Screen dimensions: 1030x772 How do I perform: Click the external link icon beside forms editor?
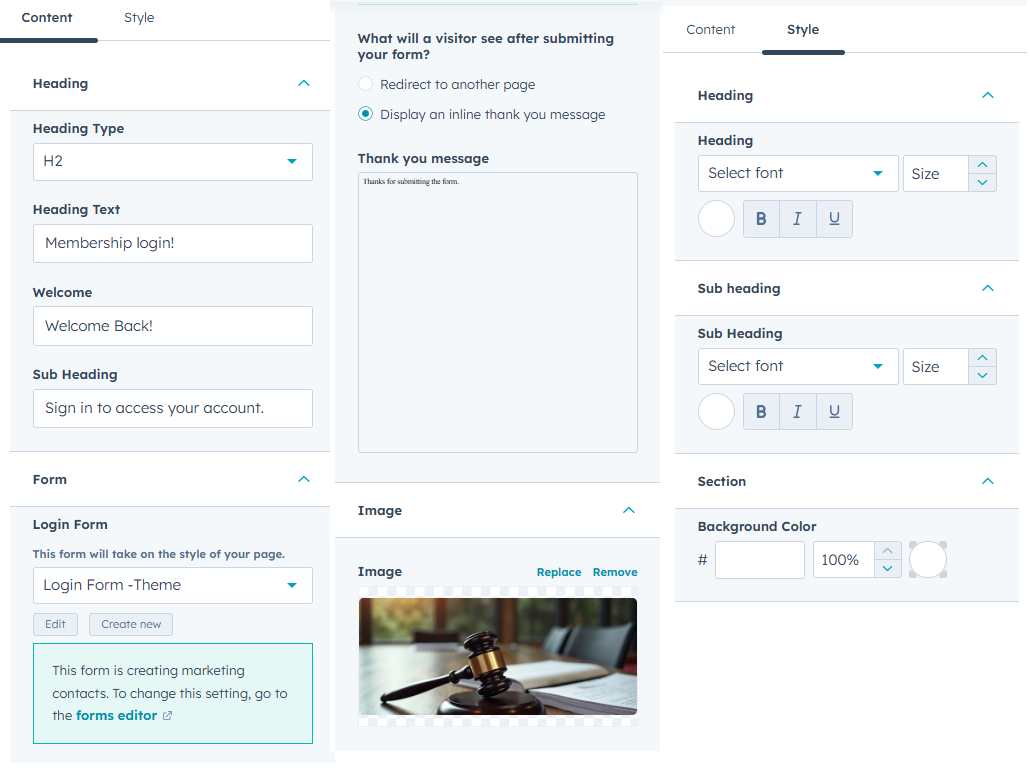pyautogui.click(x=168, y=715)
